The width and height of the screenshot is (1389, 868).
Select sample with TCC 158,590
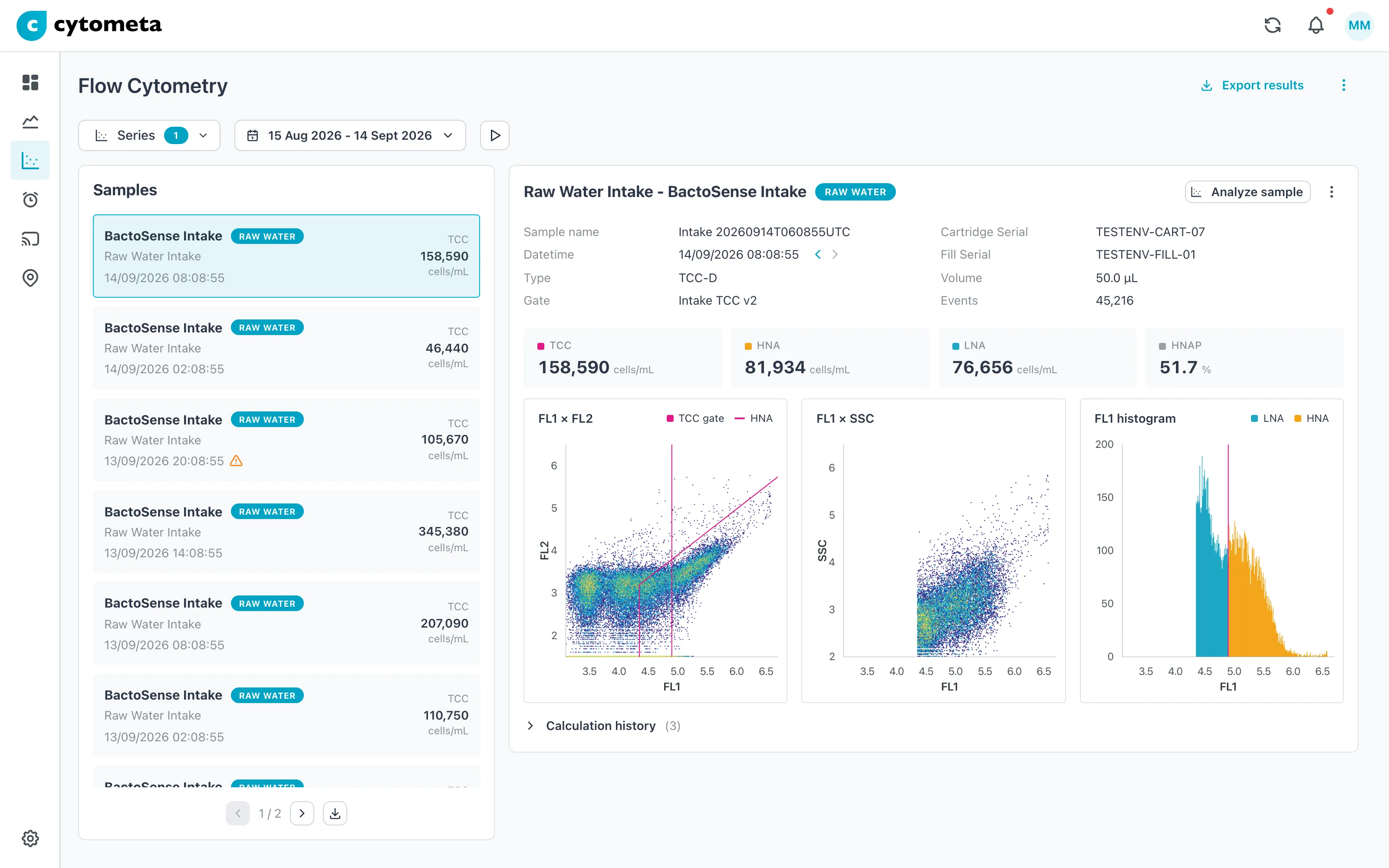pyautogui.click(x=286, y=256)
